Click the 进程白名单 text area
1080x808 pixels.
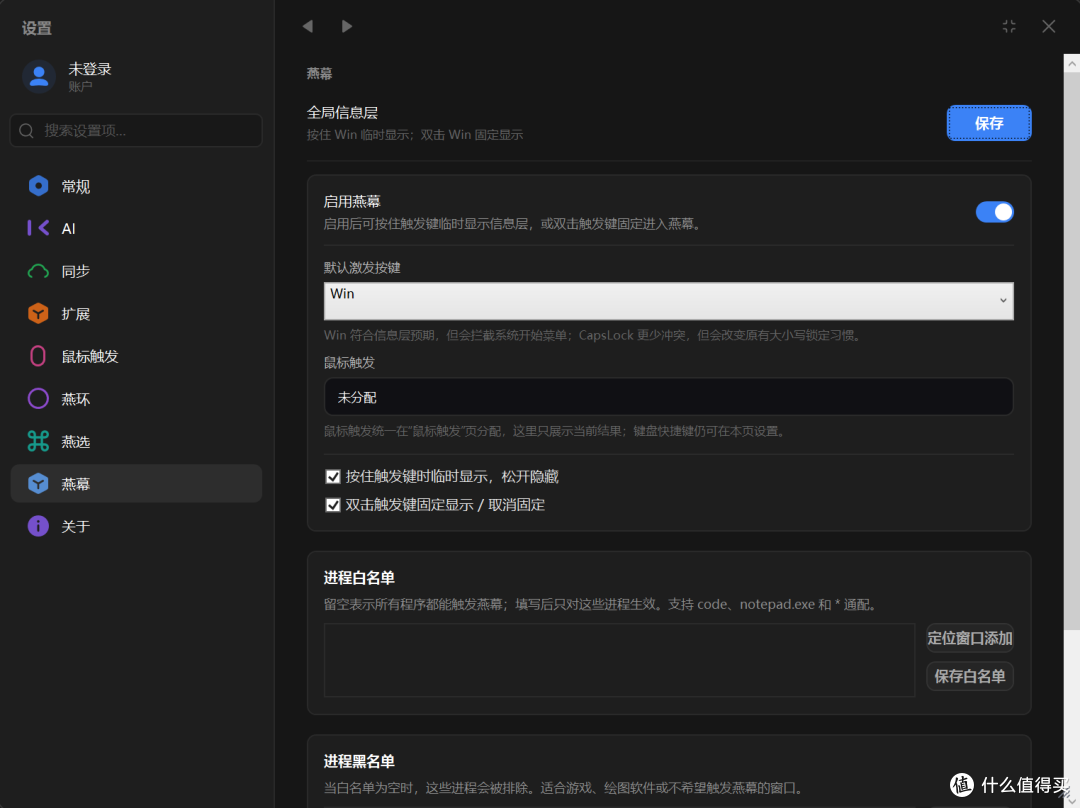click(x=619, y=660)
